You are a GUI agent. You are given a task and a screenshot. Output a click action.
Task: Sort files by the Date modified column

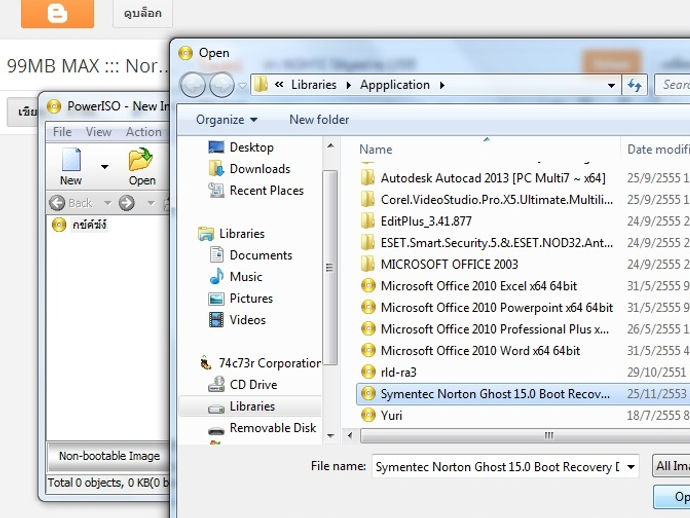point(658,149)
